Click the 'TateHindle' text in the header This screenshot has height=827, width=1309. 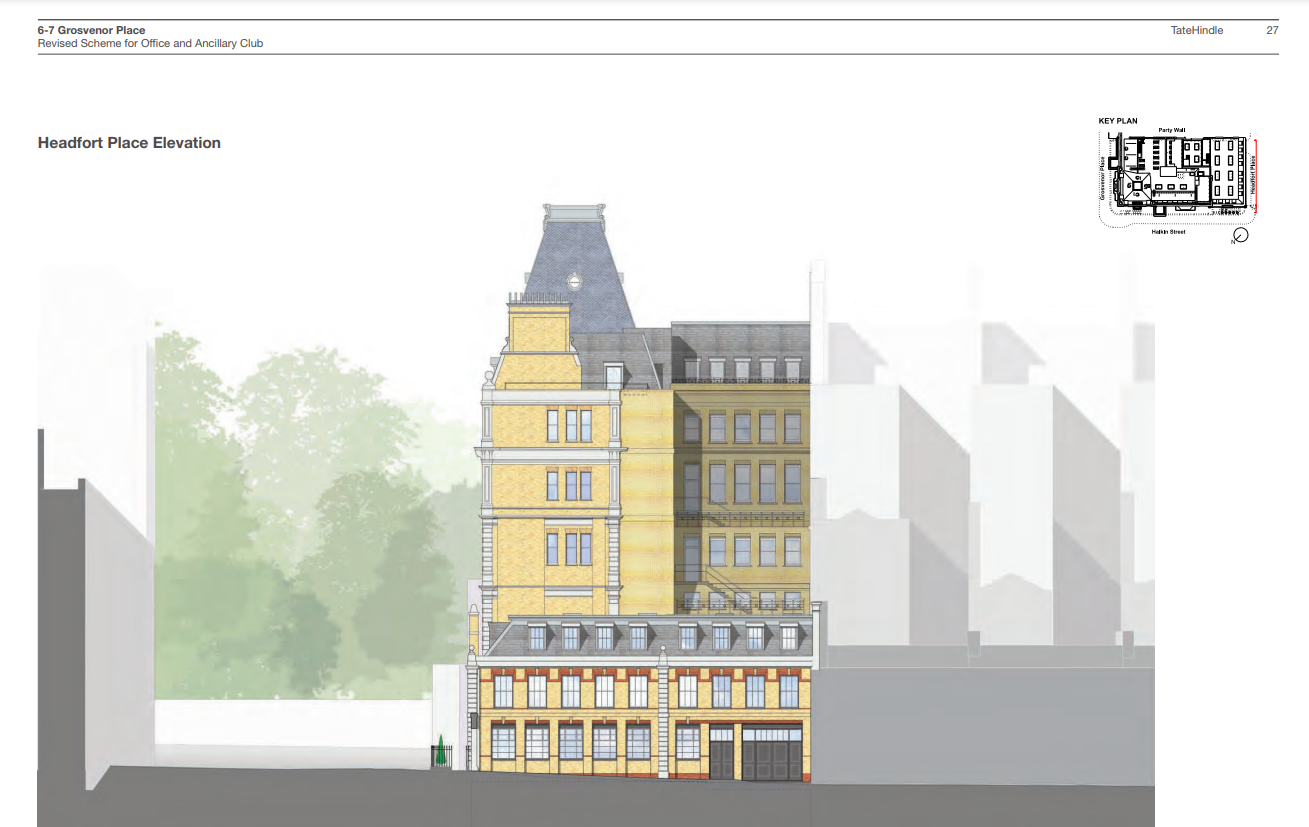1196,30
